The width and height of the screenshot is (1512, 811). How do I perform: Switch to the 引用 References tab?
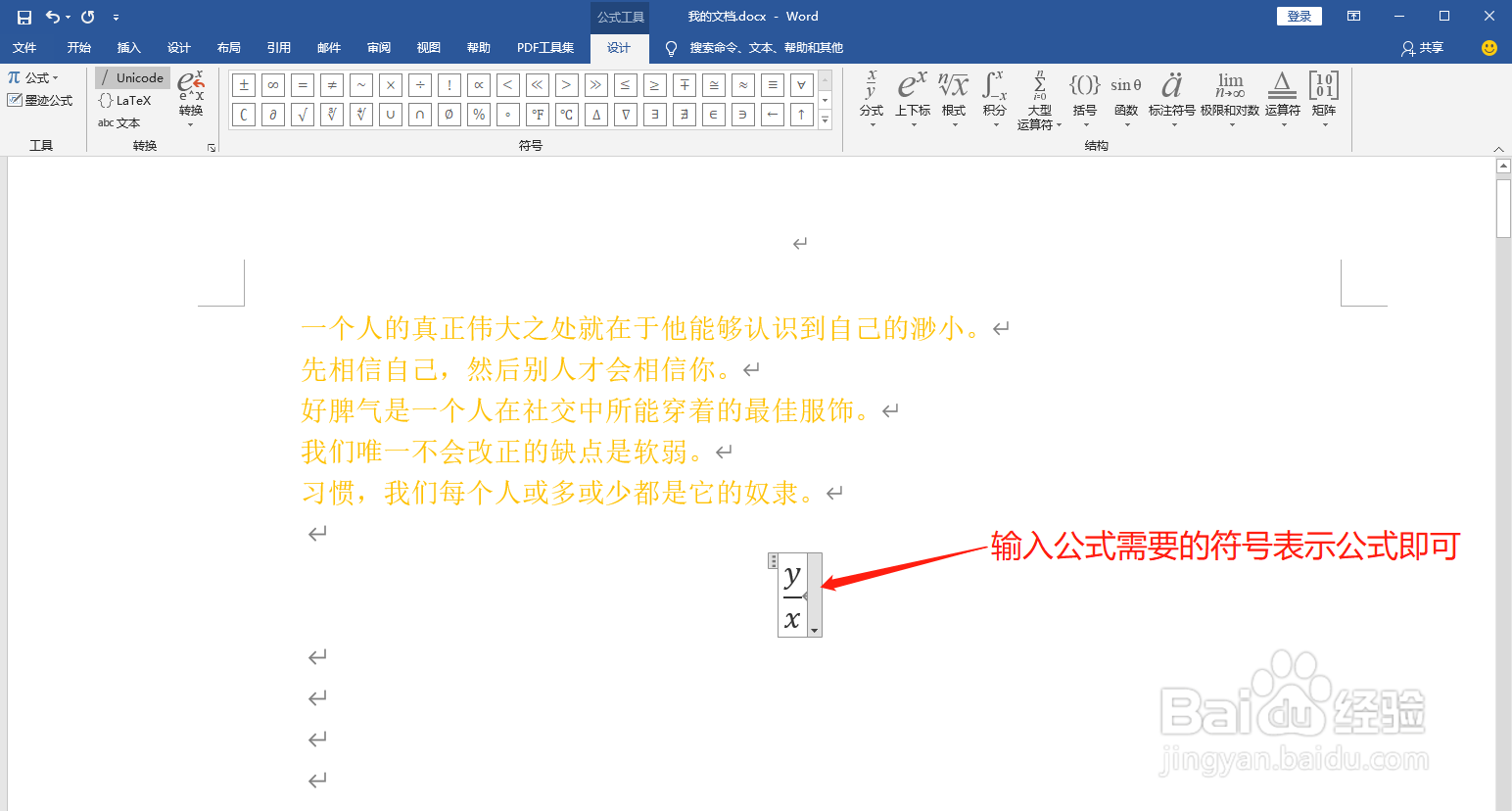point(279,47)
